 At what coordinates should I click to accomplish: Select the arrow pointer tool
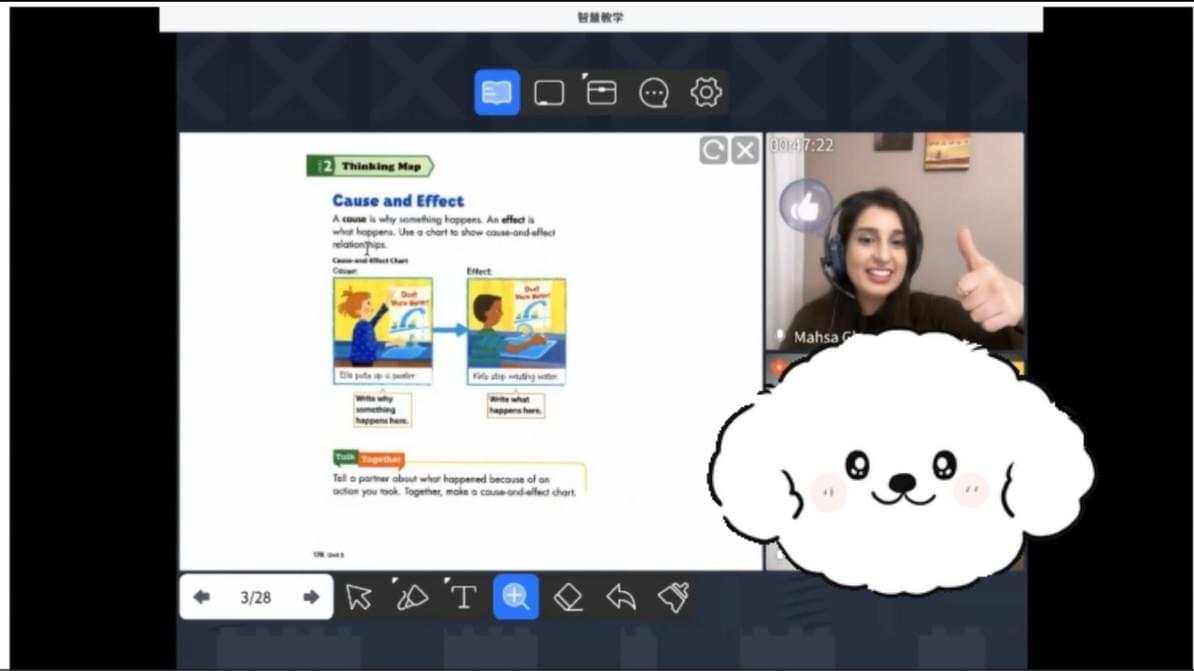click(x=358, y=597)
